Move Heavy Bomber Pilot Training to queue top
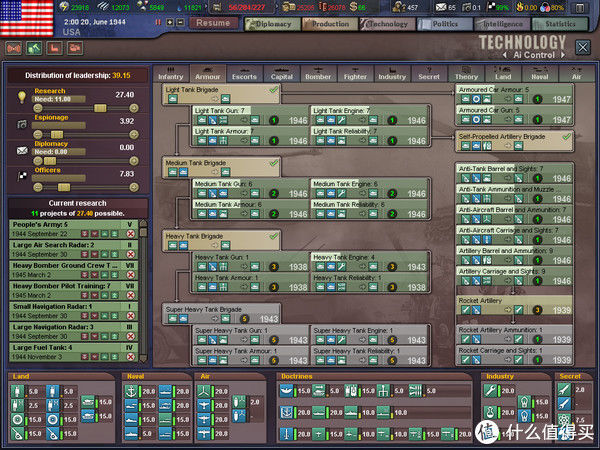The height and width of the screenshot is (450, 600). pyautogui.click(x=114, y=295)
